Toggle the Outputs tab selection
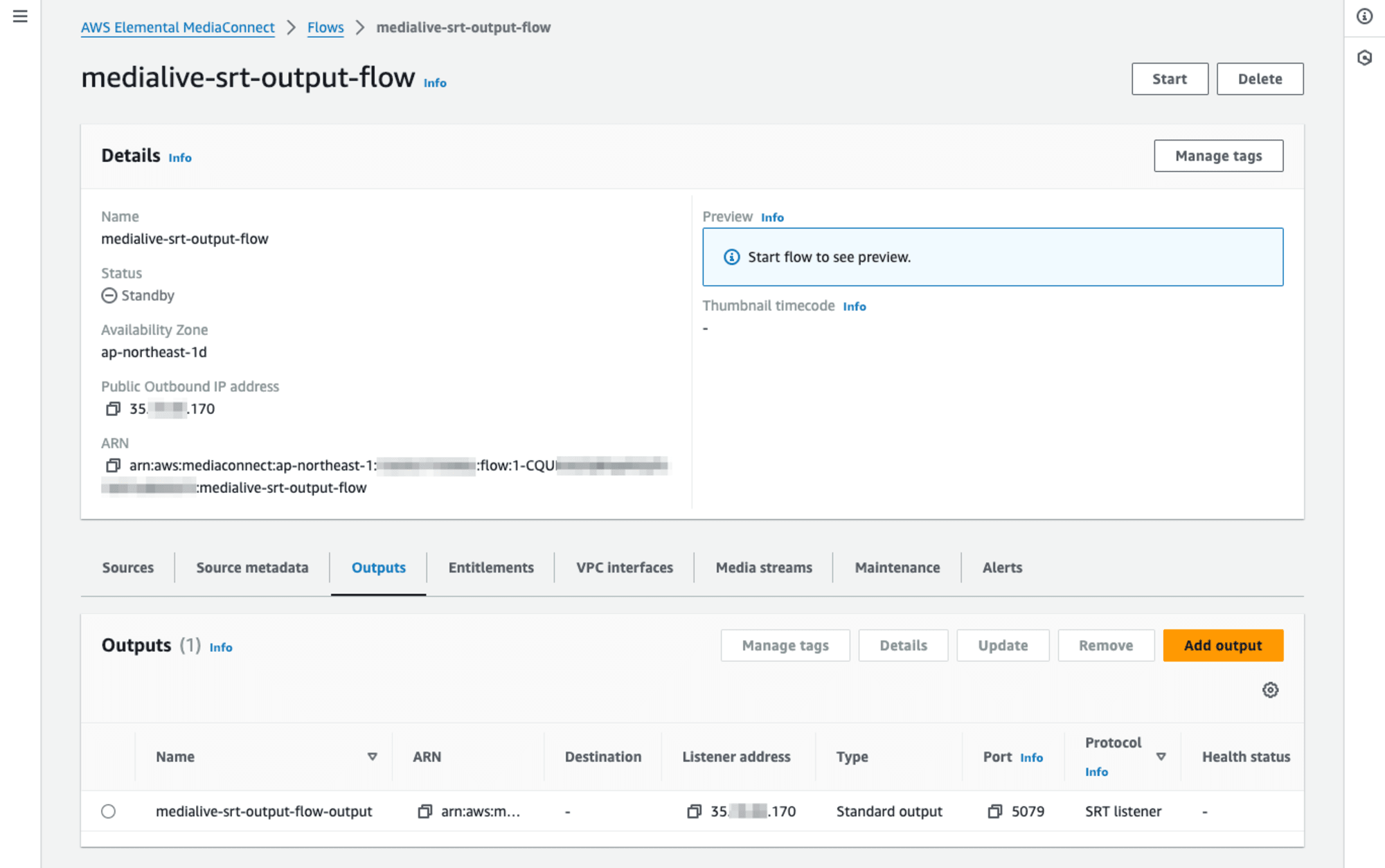1385x868 pixels. (x=378, y=566)
